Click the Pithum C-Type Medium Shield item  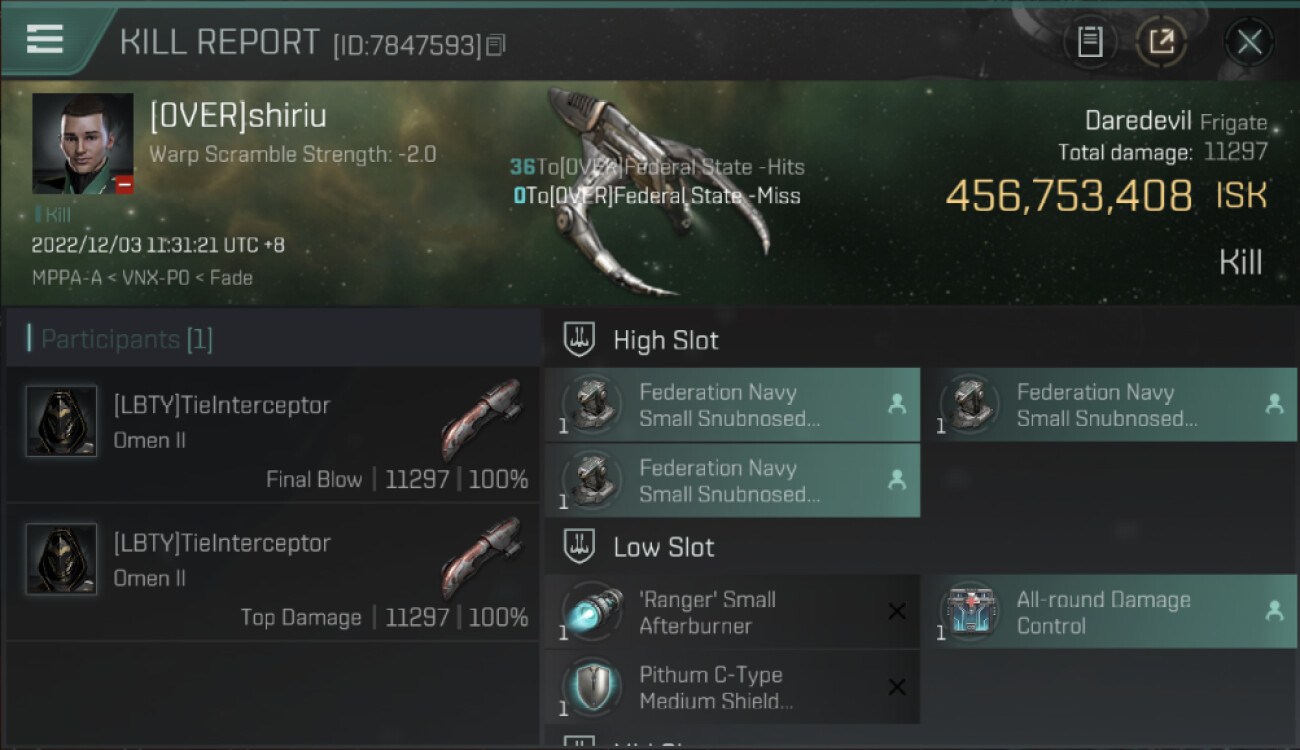(x=732, y=687)
